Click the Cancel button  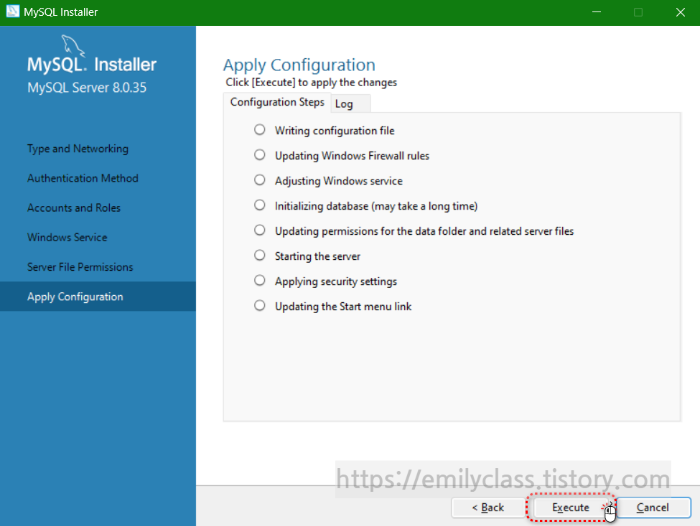[x=653, y=507]
